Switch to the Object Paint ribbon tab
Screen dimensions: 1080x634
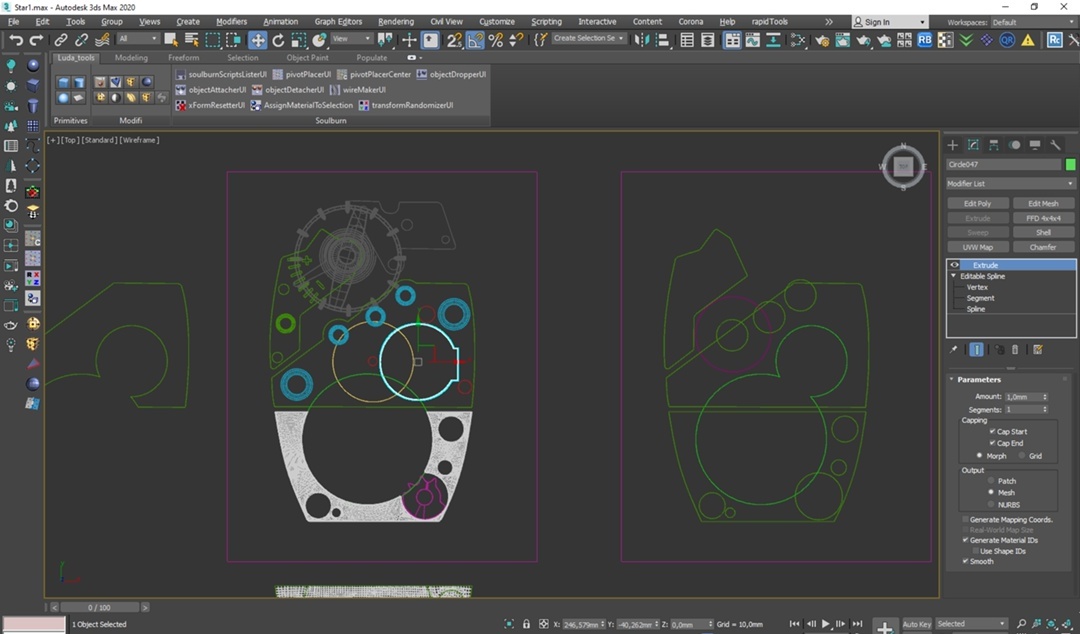[307, 58]
